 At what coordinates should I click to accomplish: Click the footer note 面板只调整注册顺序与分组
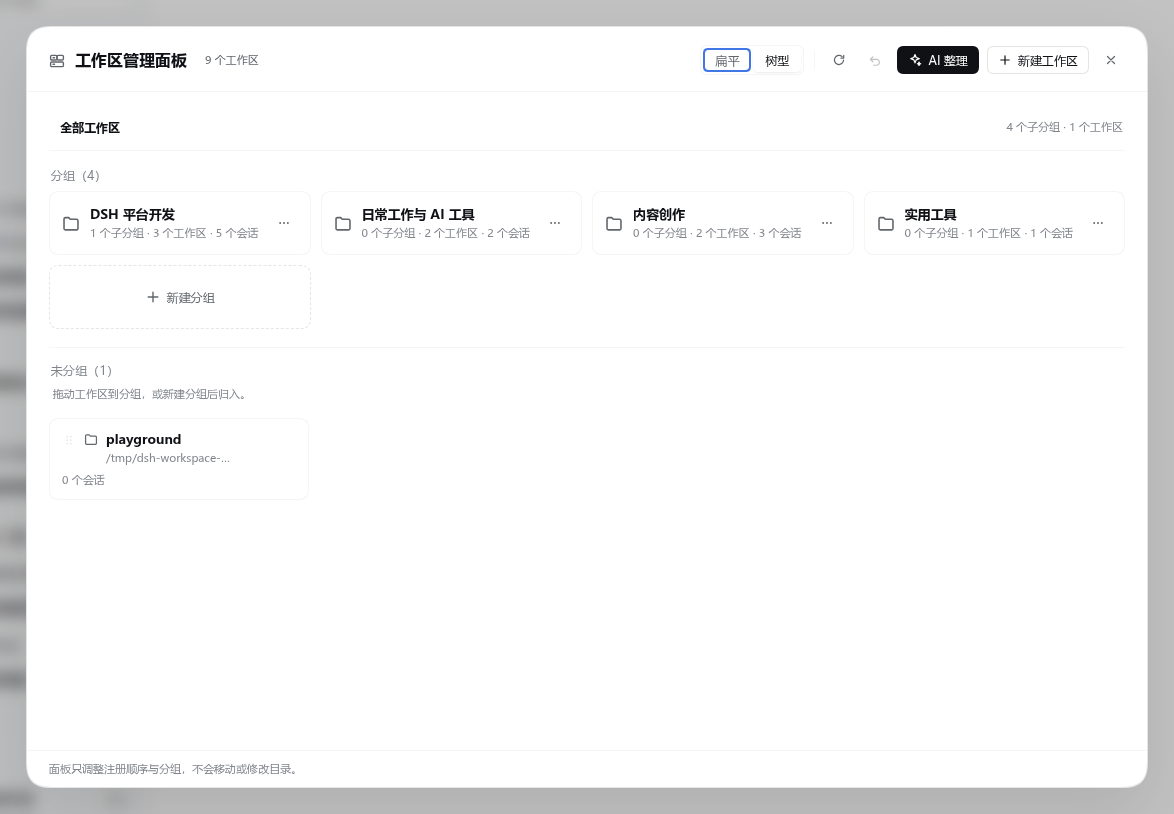174,769
